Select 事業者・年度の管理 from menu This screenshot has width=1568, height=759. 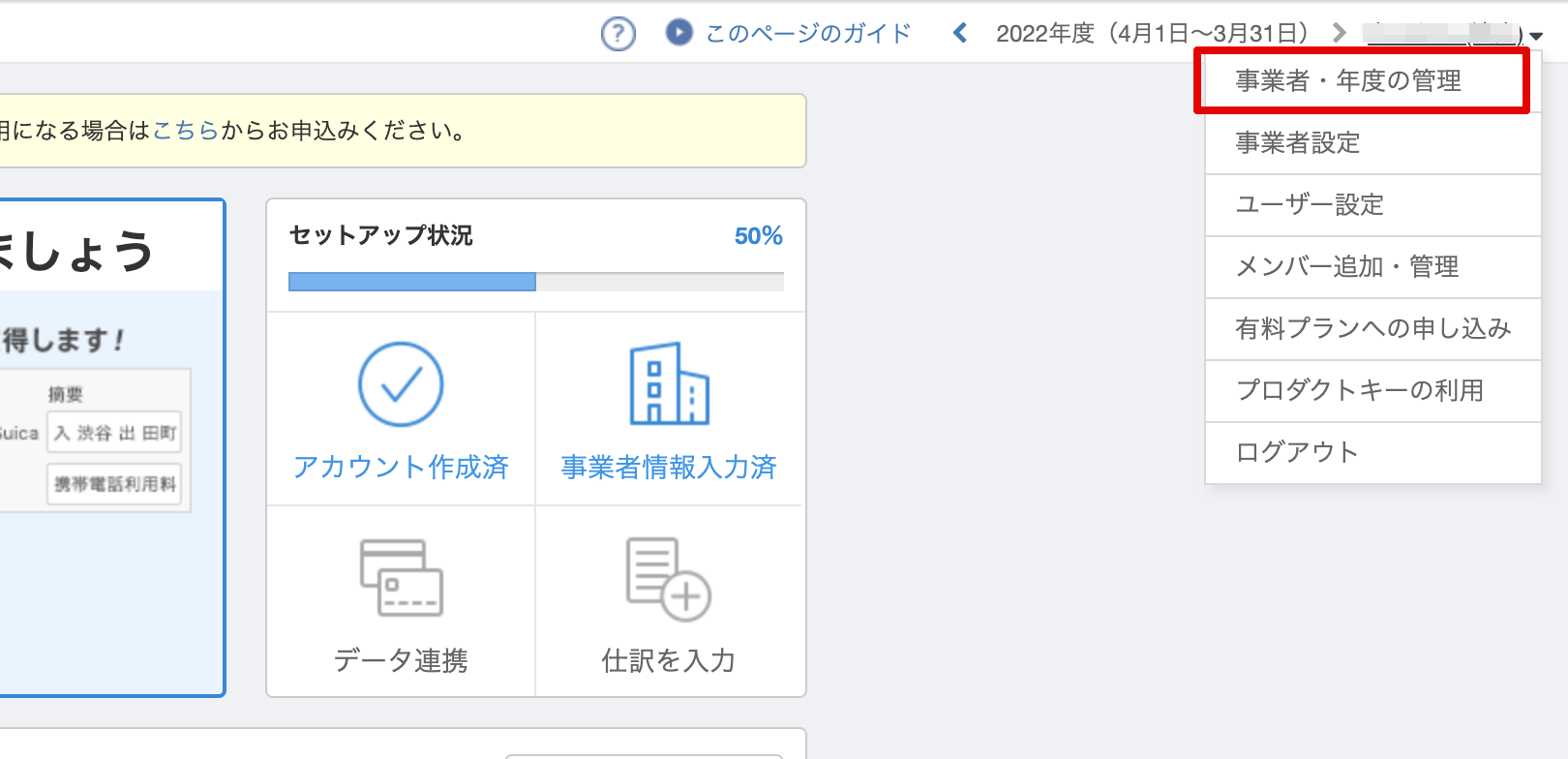pos(1348,81)
